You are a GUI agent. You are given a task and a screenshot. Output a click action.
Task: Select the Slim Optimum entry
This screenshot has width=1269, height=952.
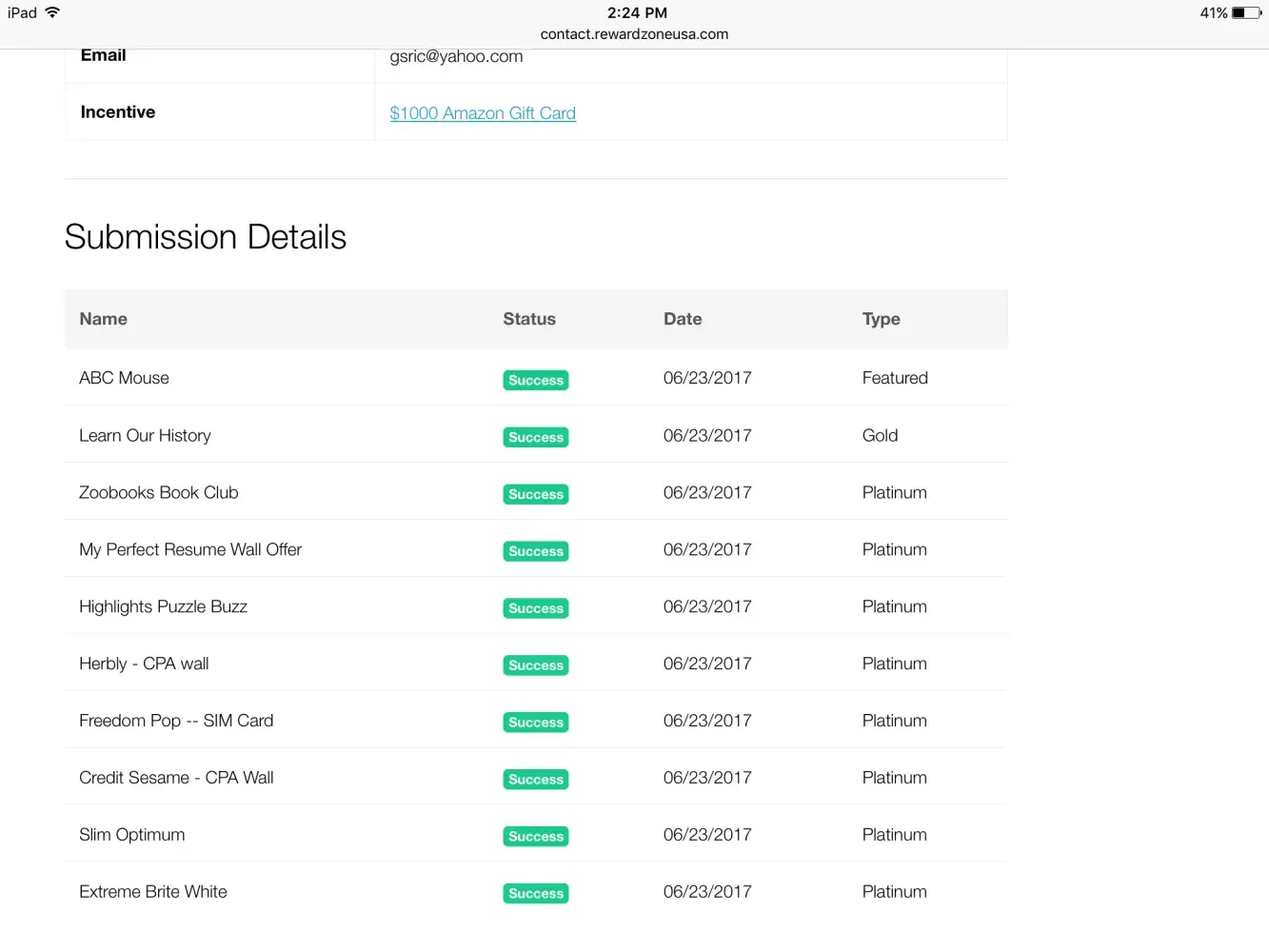(x=132, y=835)
